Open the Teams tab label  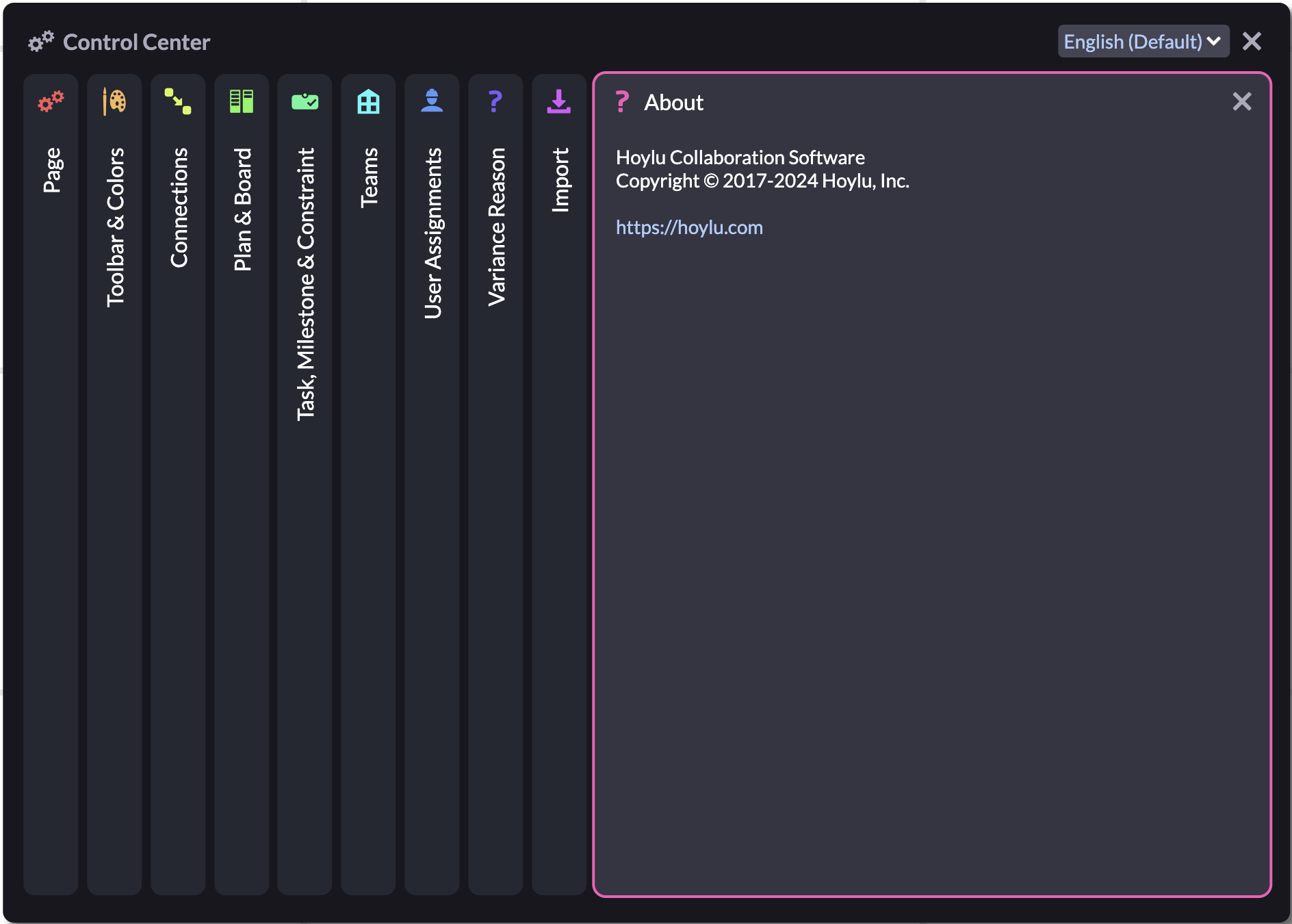tap(369, 177)
